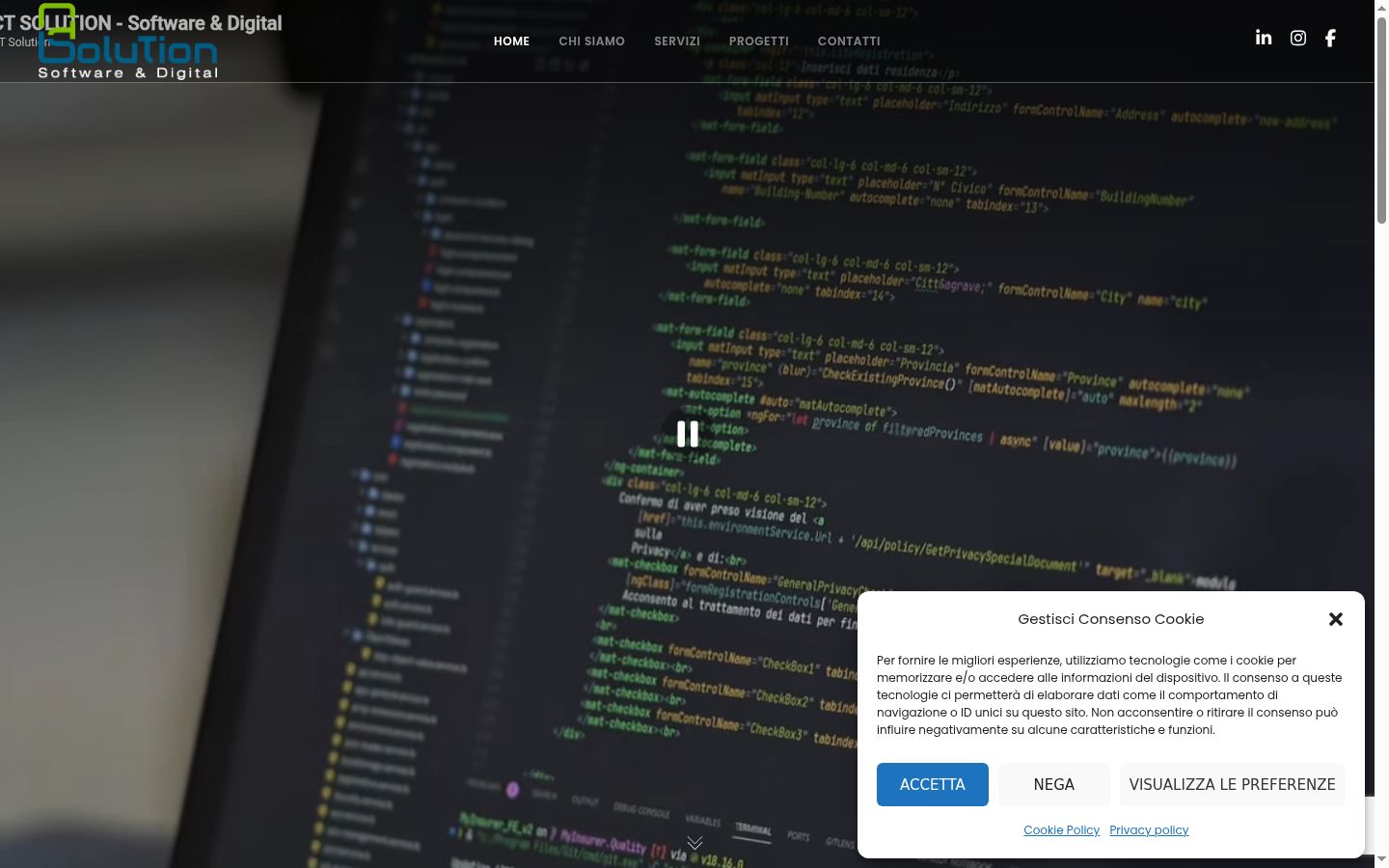The image size is (1389, 868).
Task: Open the Cookie Policy link
Action: point(1061,830)
